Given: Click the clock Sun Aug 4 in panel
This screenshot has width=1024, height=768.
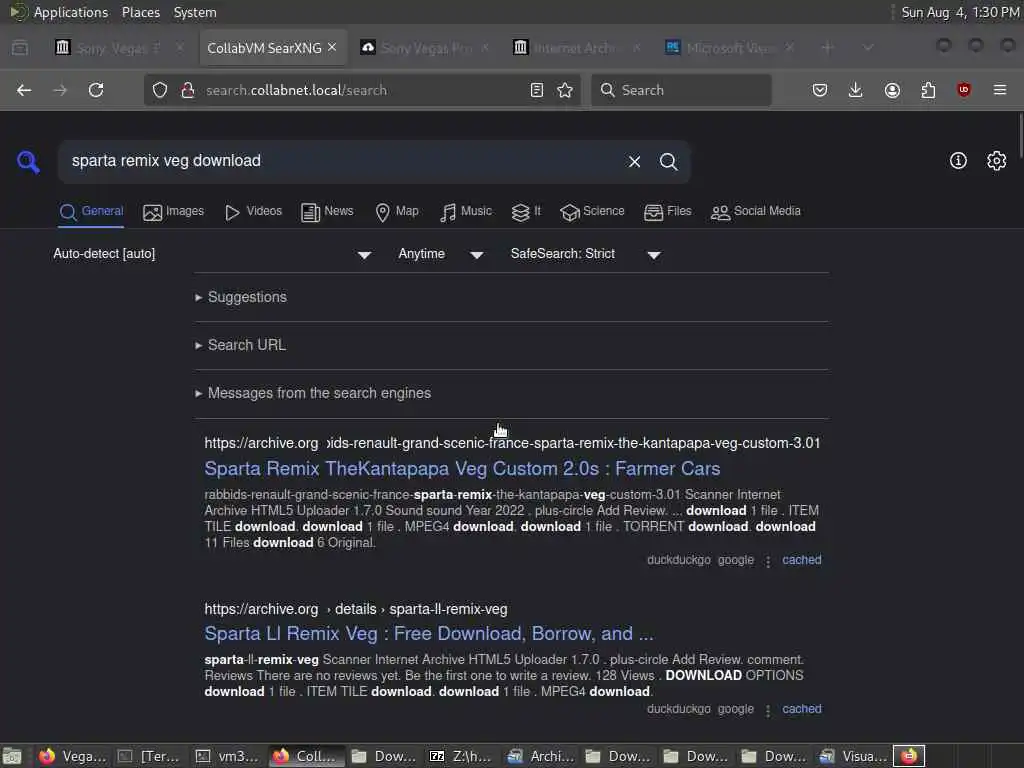Looking at the screenshot, I should tap(960, 12).
